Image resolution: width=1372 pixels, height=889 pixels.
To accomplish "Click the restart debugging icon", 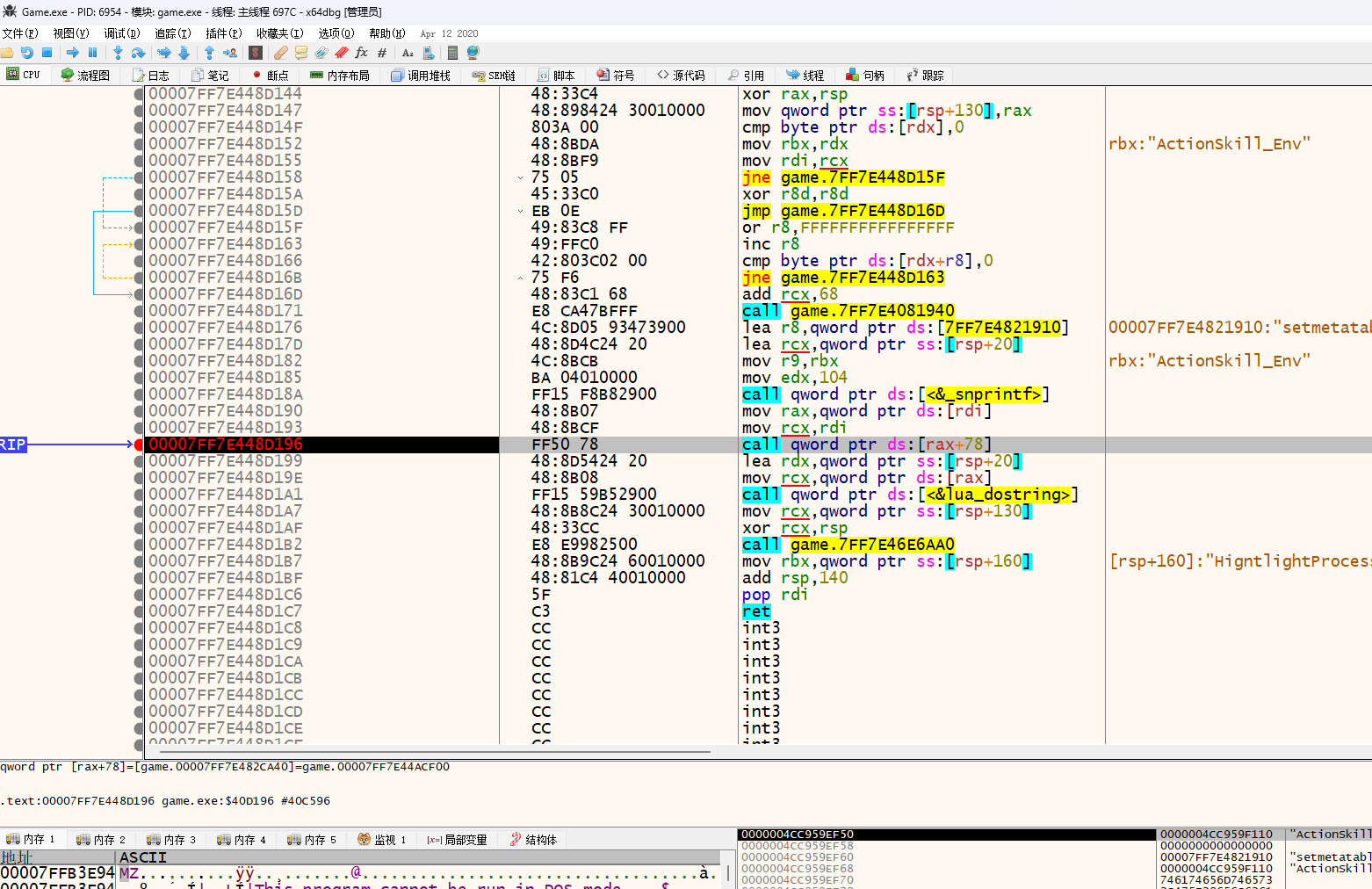I will click(26, 54).
